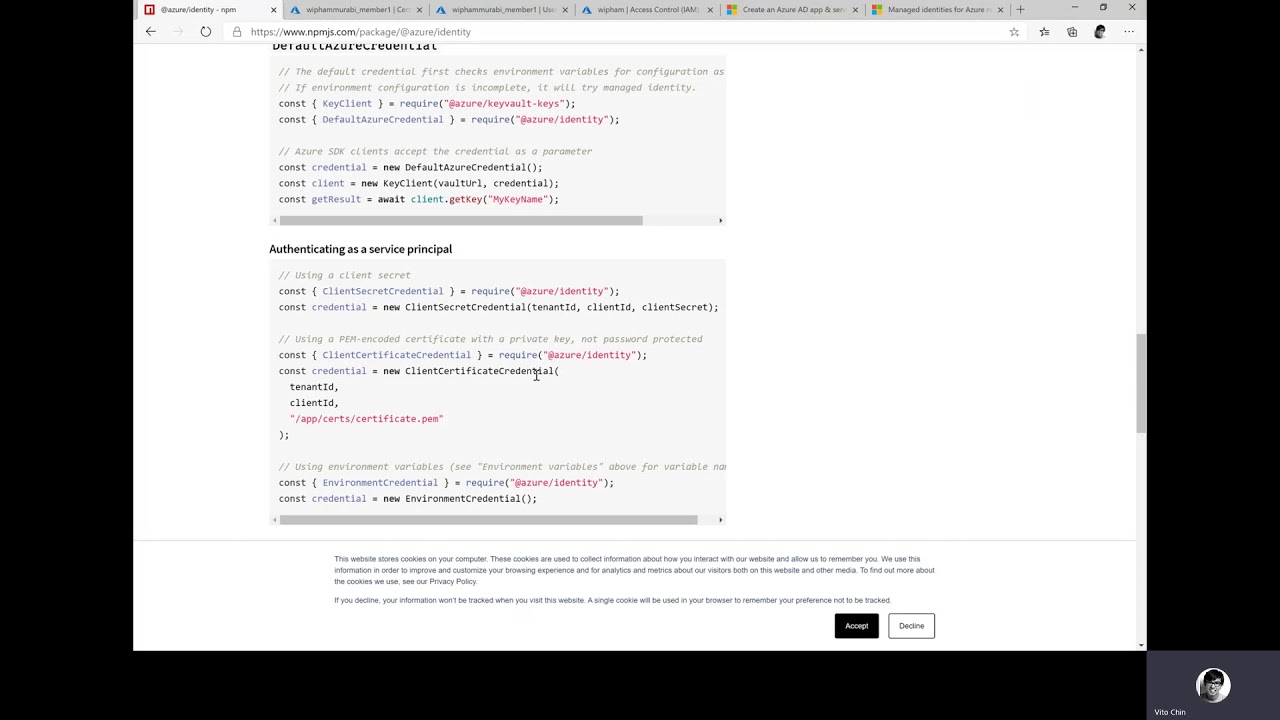Click right arrow of service principal code scrollbar

[720, 520]
